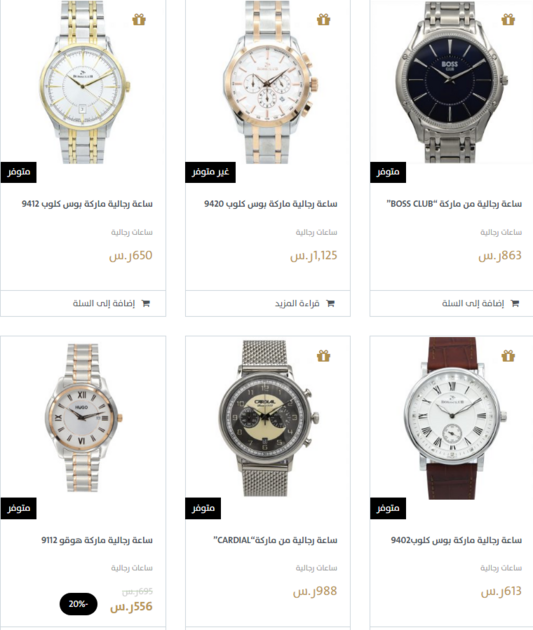
Task: Click gift icon on CARDIAL mesh watch
Action: 323,356
